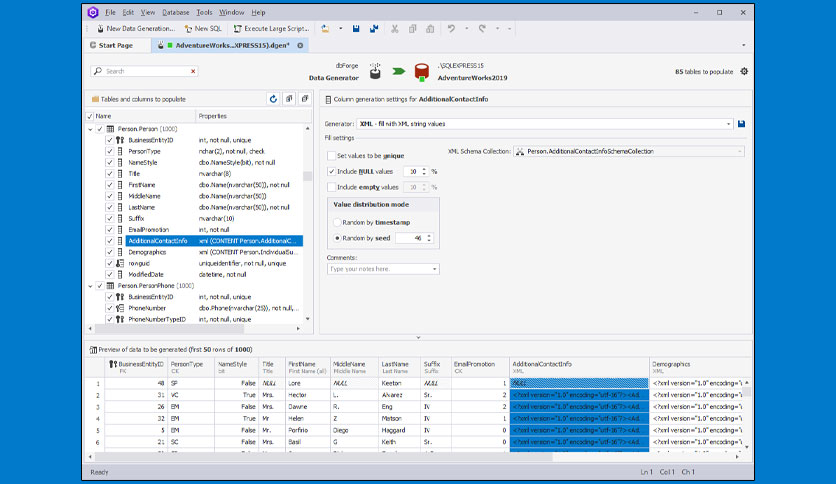
Task: Open the Window menu
Action: (x=232, y=12)
